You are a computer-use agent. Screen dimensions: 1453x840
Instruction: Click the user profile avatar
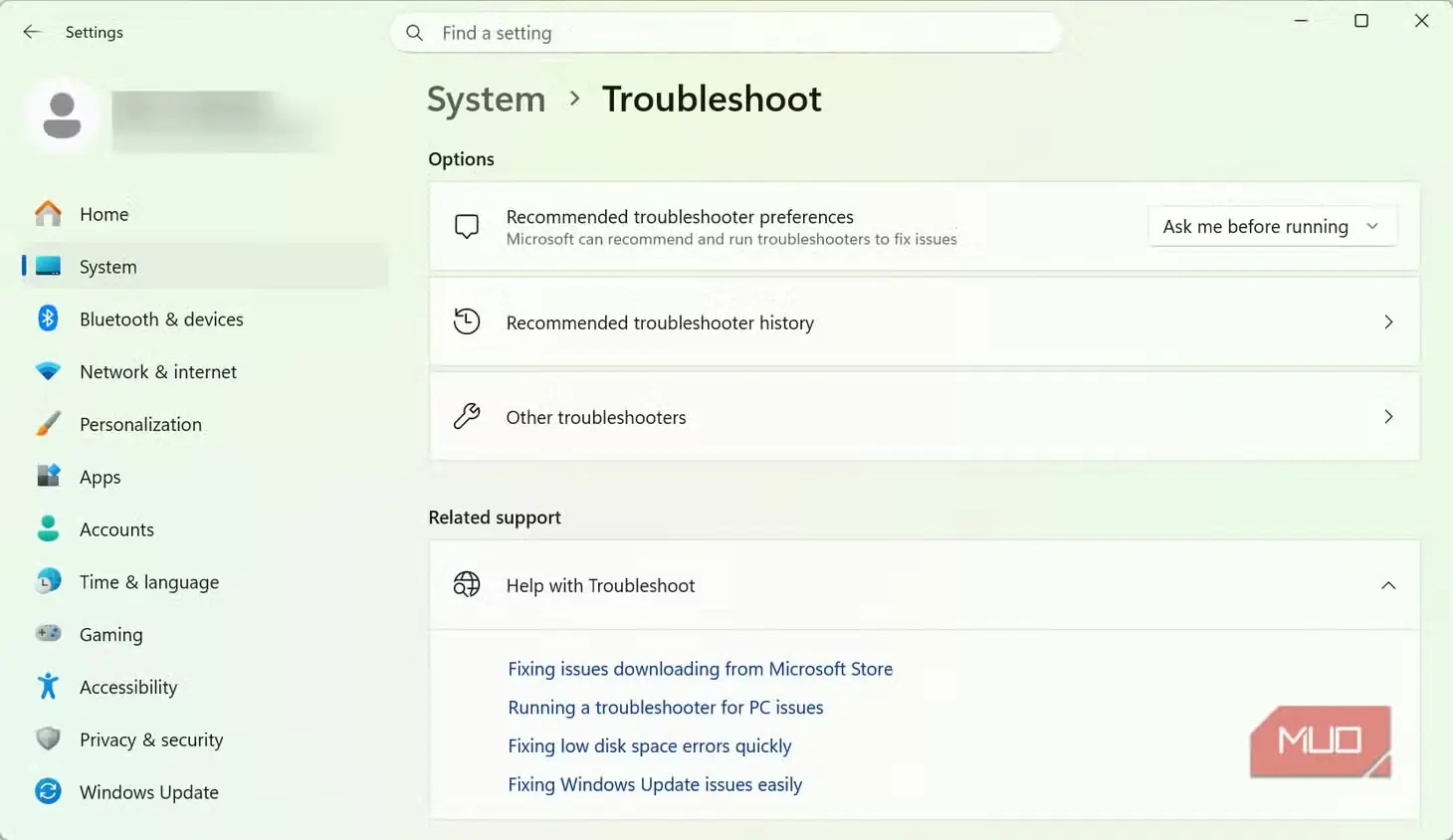coord(62,116)
